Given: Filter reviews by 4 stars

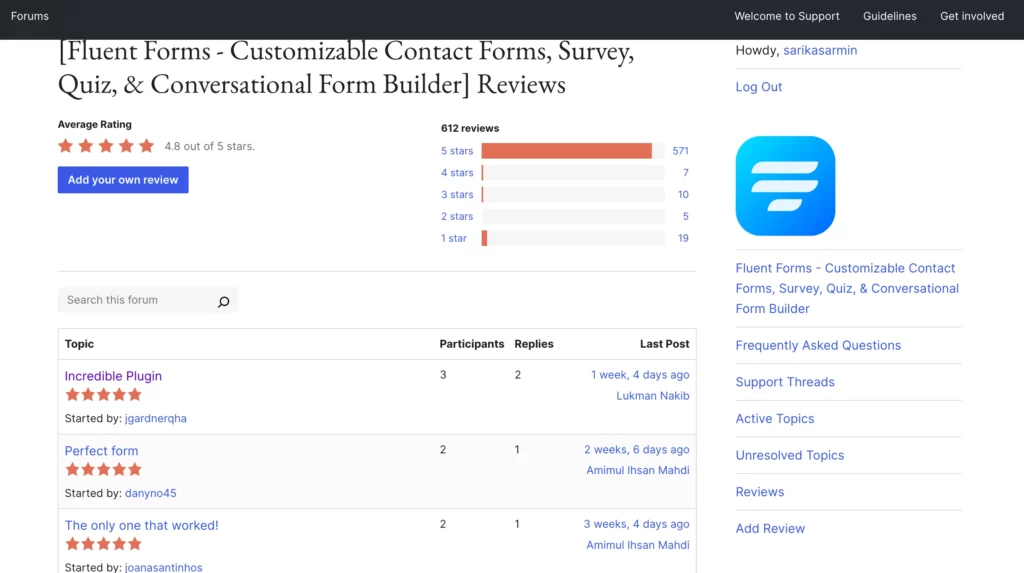Looking at the screenshot, I should click(x=456, y=172).
